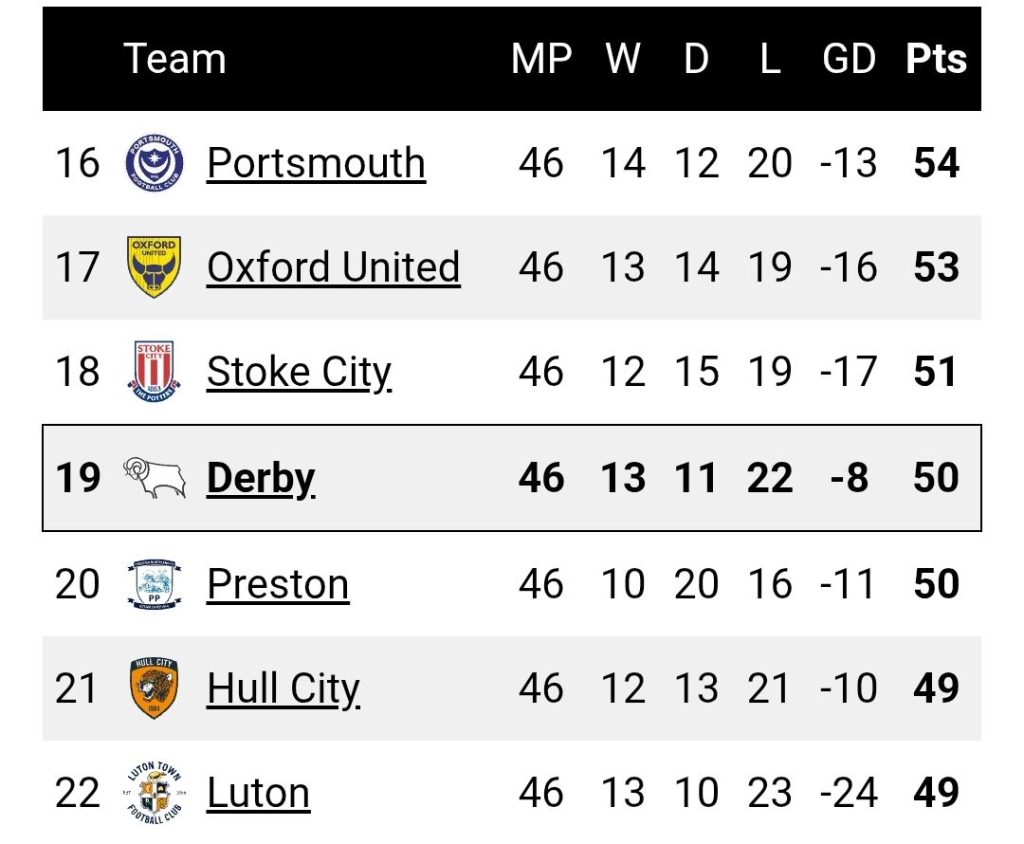Click the Preston club crest

tap(154, 583)
